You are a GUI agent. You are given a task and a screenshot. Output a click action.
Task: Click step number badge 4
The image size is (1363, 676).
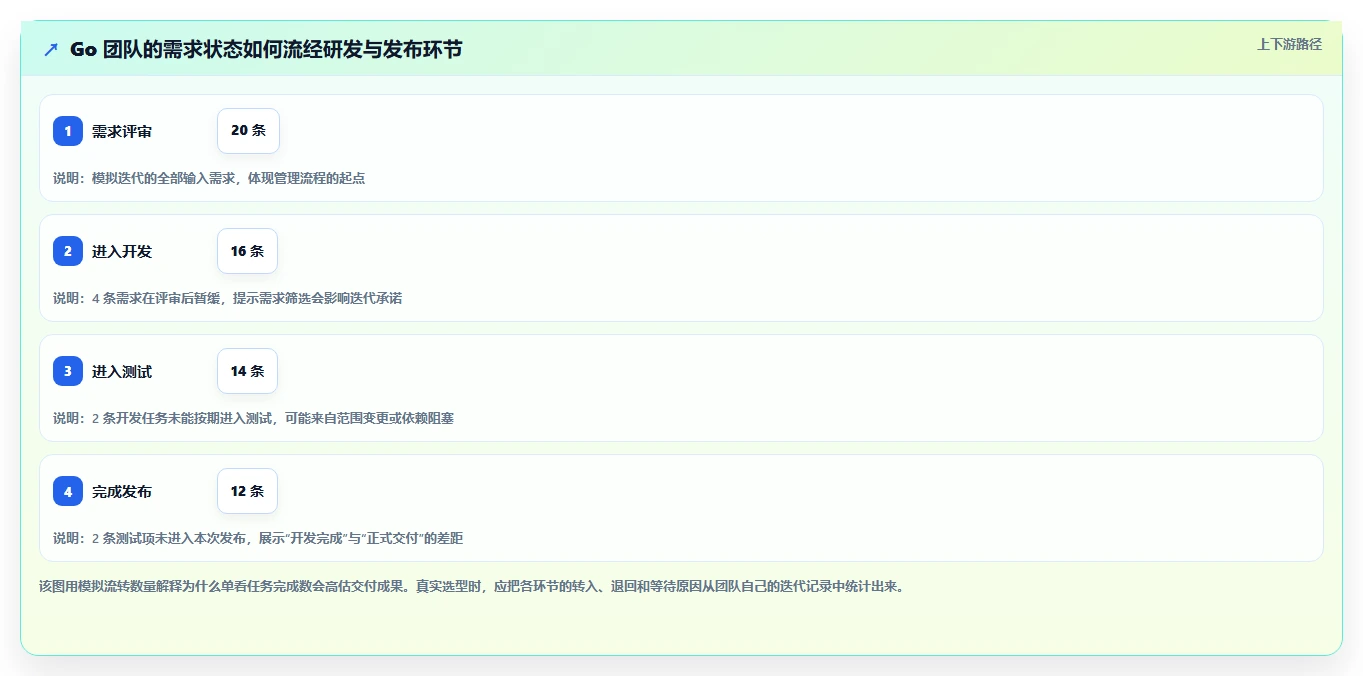tap(68, 491)
